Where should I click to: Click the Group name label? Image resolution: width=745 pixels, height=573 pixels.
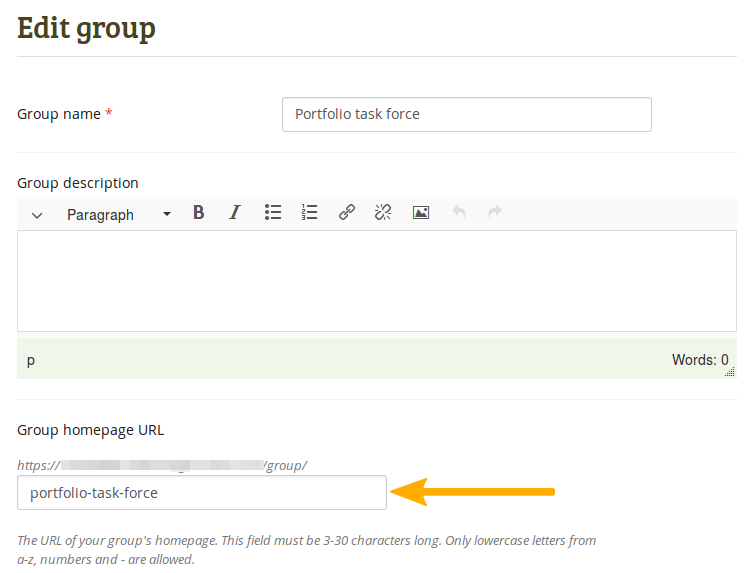(59, 114)
